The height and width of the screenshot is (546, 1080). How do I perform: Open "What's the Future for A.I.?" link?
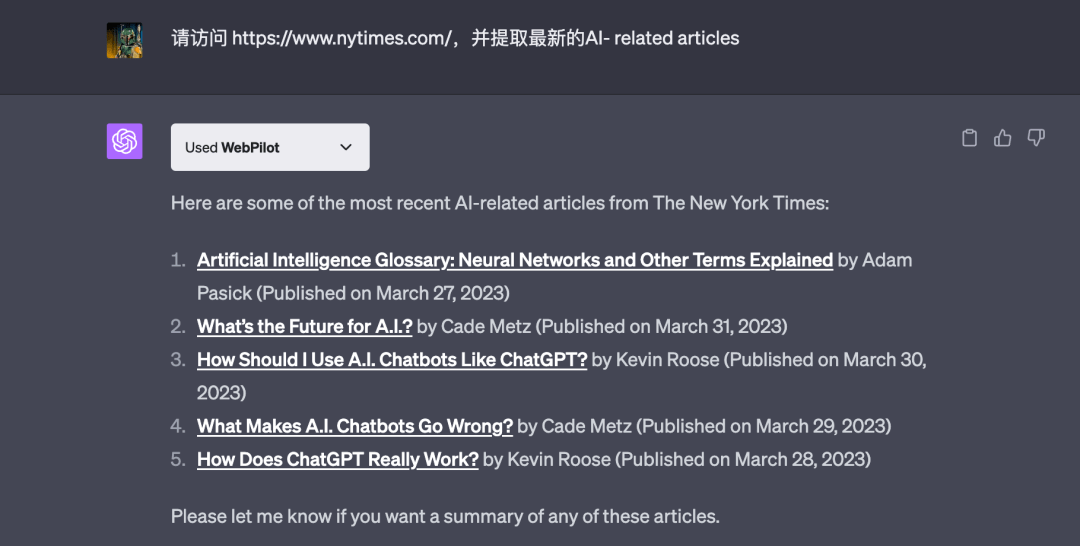coord(305,326)
